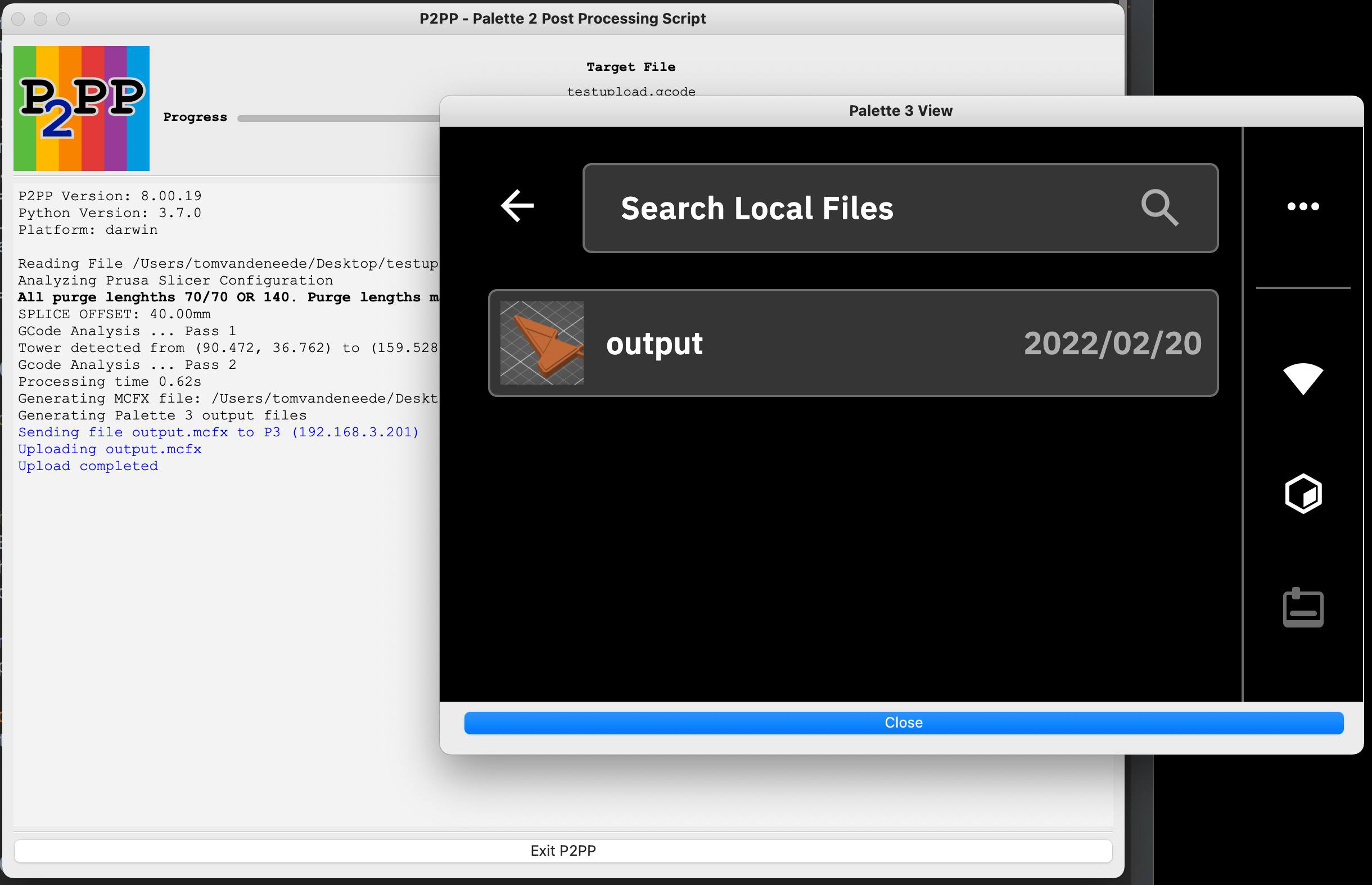Click the Target File heading
The height and width of the screenshot is (885, 1372).
[x=630, y=66]
